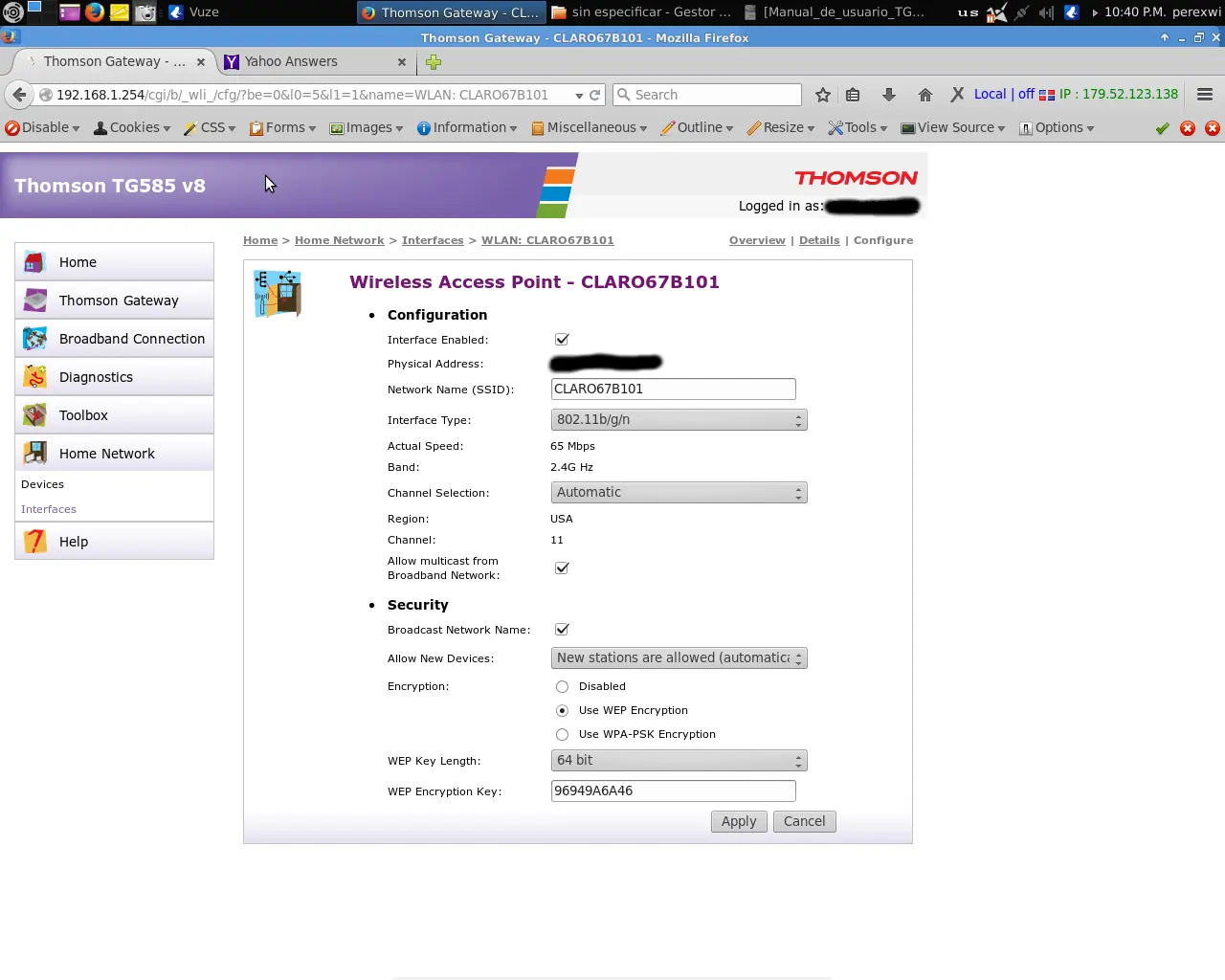This screenshot has height=980, width=1225.
Task: Open the Cookies developer toolbar menu
Action: pyautogui.click(x=131, y=128)
